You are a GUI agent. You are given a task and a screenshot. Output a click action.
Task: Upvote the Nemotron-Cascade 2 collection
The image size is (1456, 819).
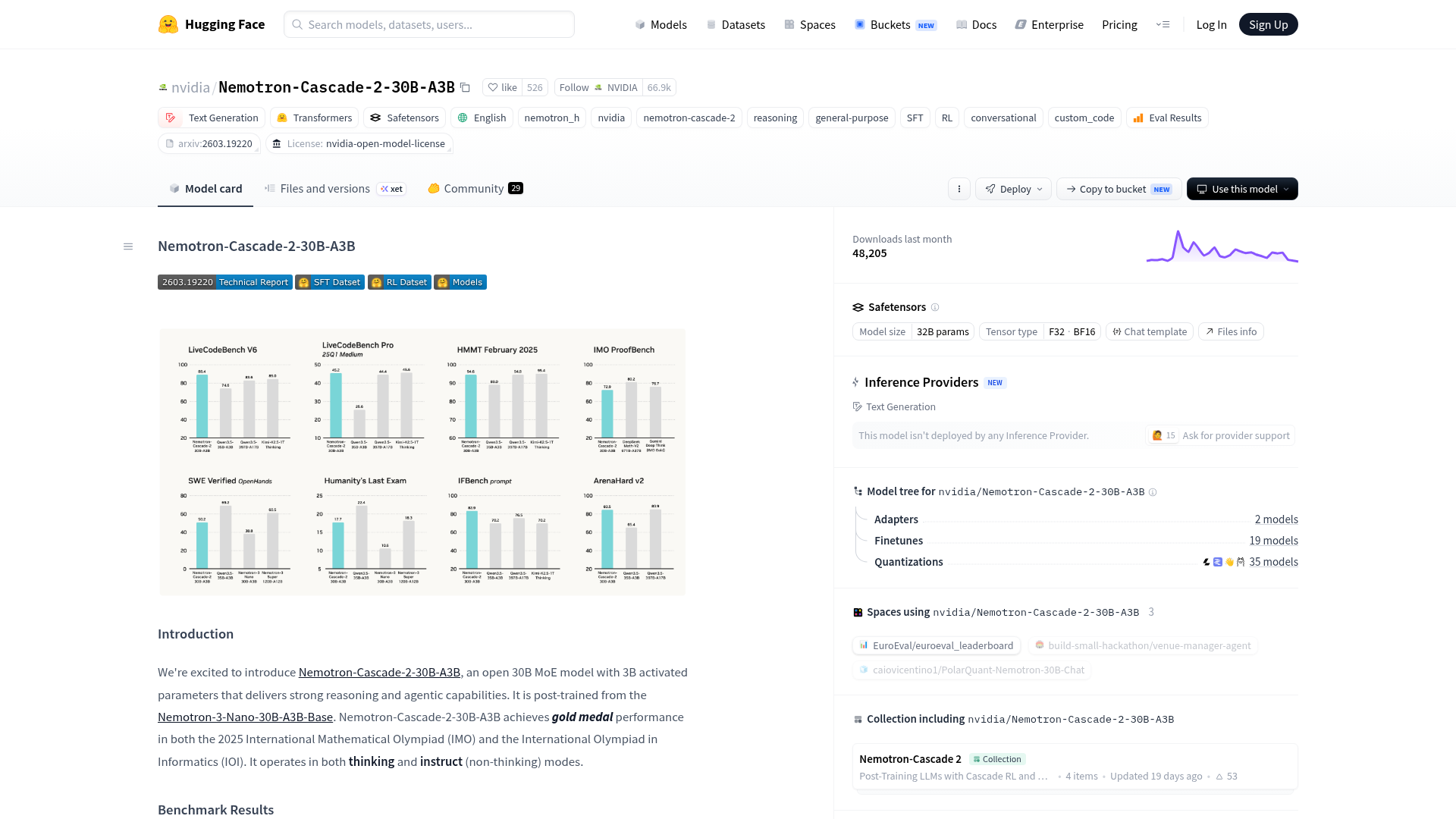[1226, 777]
